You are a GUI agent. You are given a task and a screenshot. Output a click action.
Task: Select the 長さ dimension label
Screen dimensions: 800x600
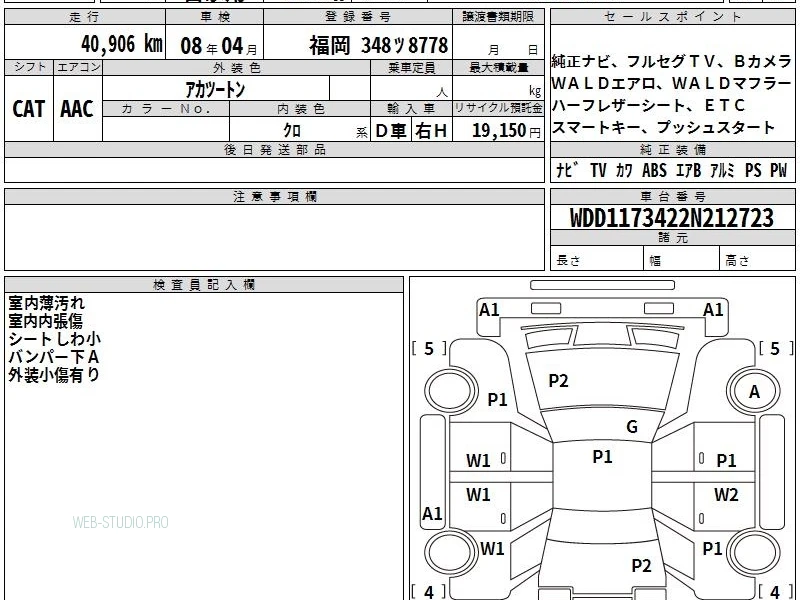pos(568,260)
